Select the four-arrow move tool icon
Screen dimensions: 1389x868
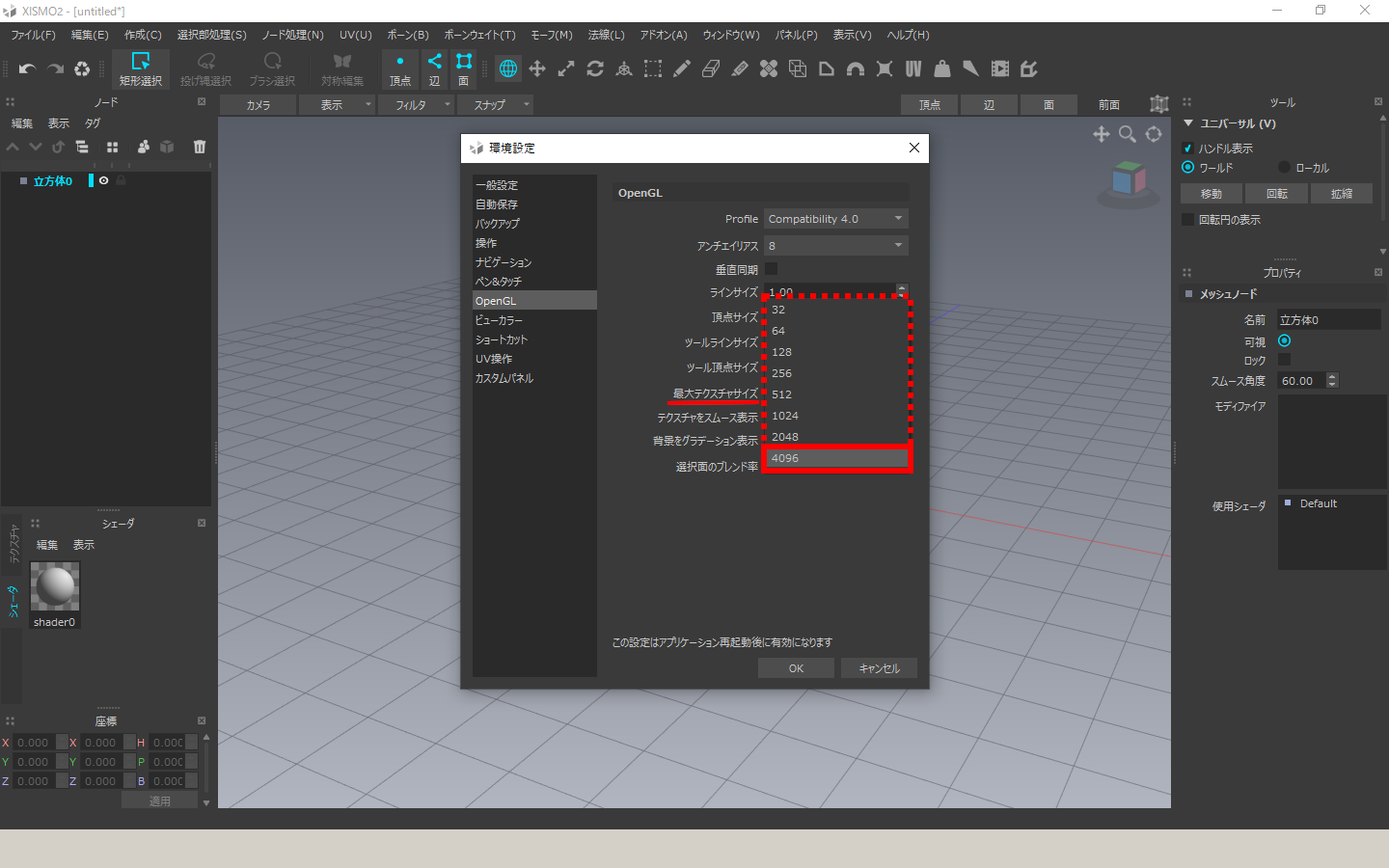(537, 68)
